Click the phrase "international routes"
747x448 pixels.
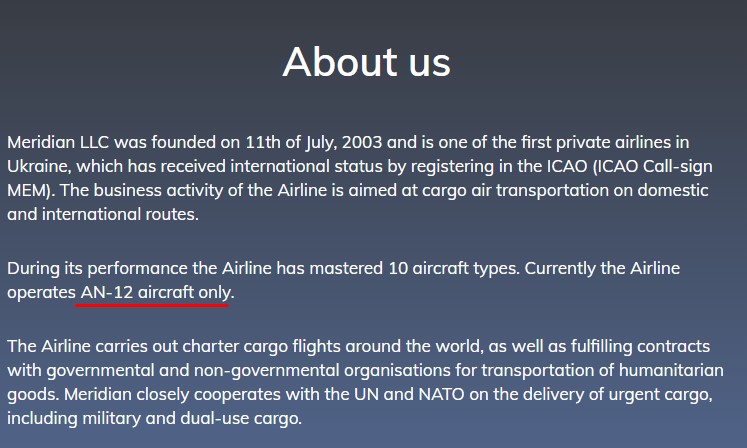tap(116, 214)
